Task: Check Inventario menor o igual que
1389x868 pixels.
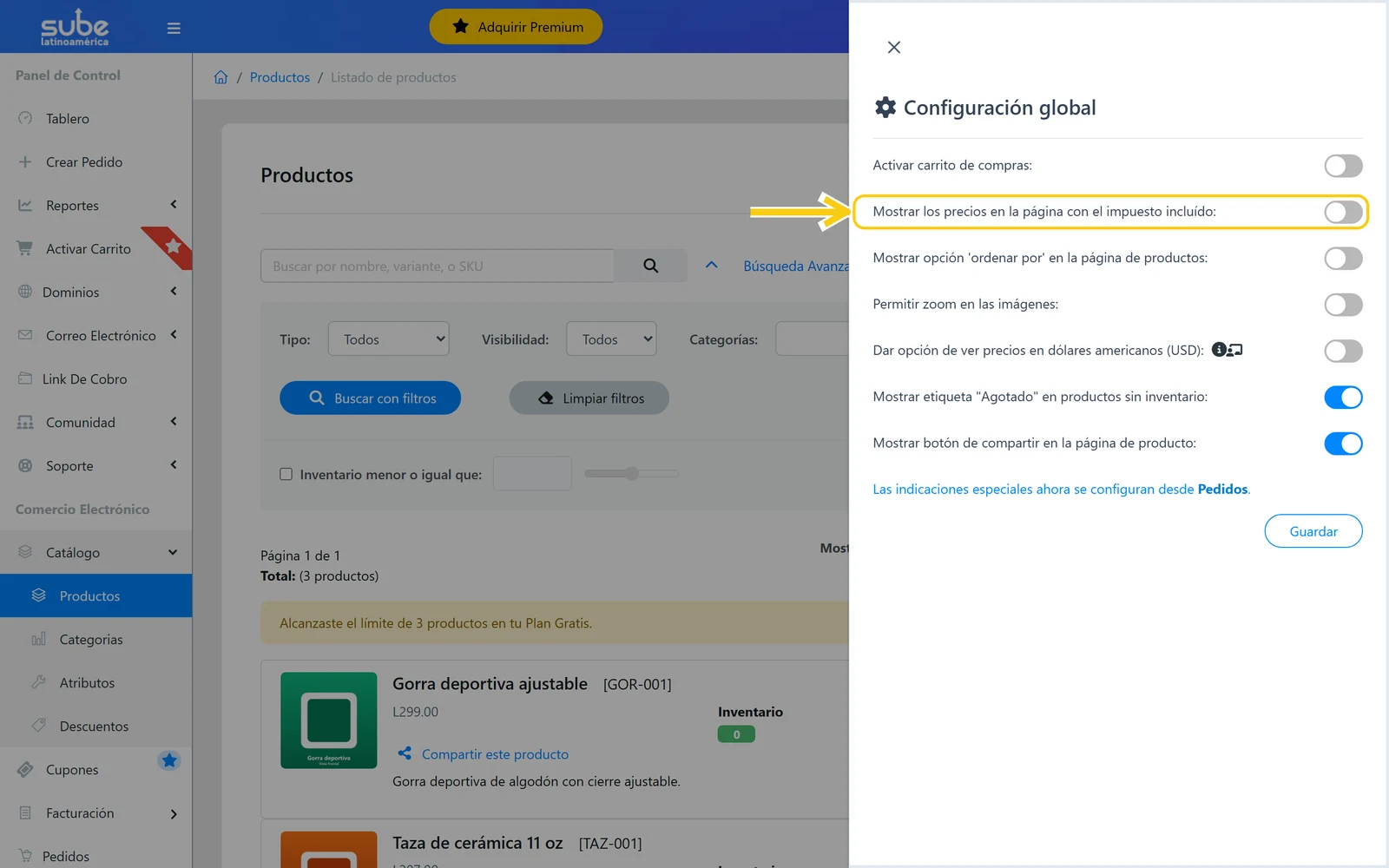Action: (286, 474)
